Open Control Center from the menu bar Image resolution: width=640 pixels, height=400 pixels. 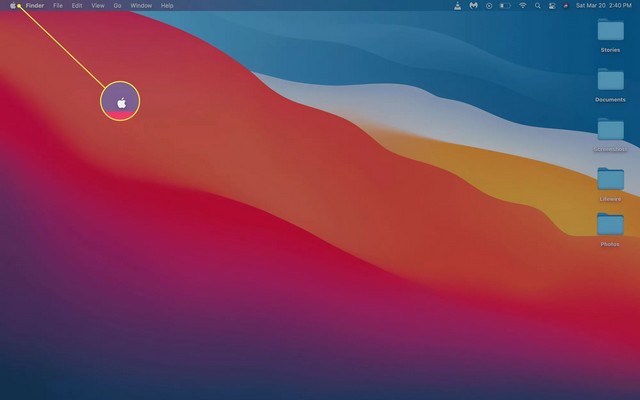(551, 5)
